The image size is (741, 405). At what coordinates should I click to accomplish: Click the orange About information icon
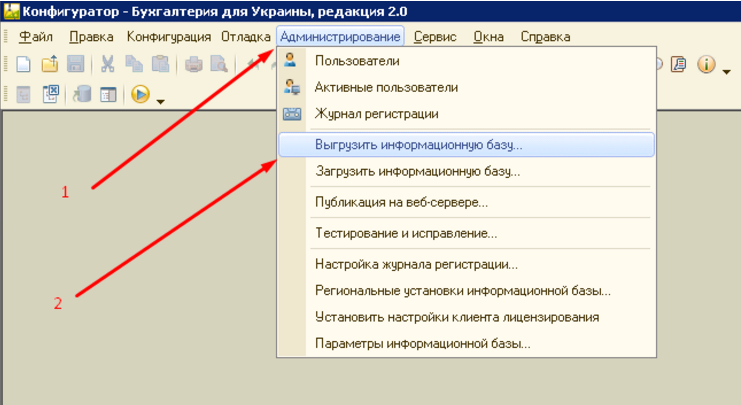pyautogui.click(x=706, y=64)
